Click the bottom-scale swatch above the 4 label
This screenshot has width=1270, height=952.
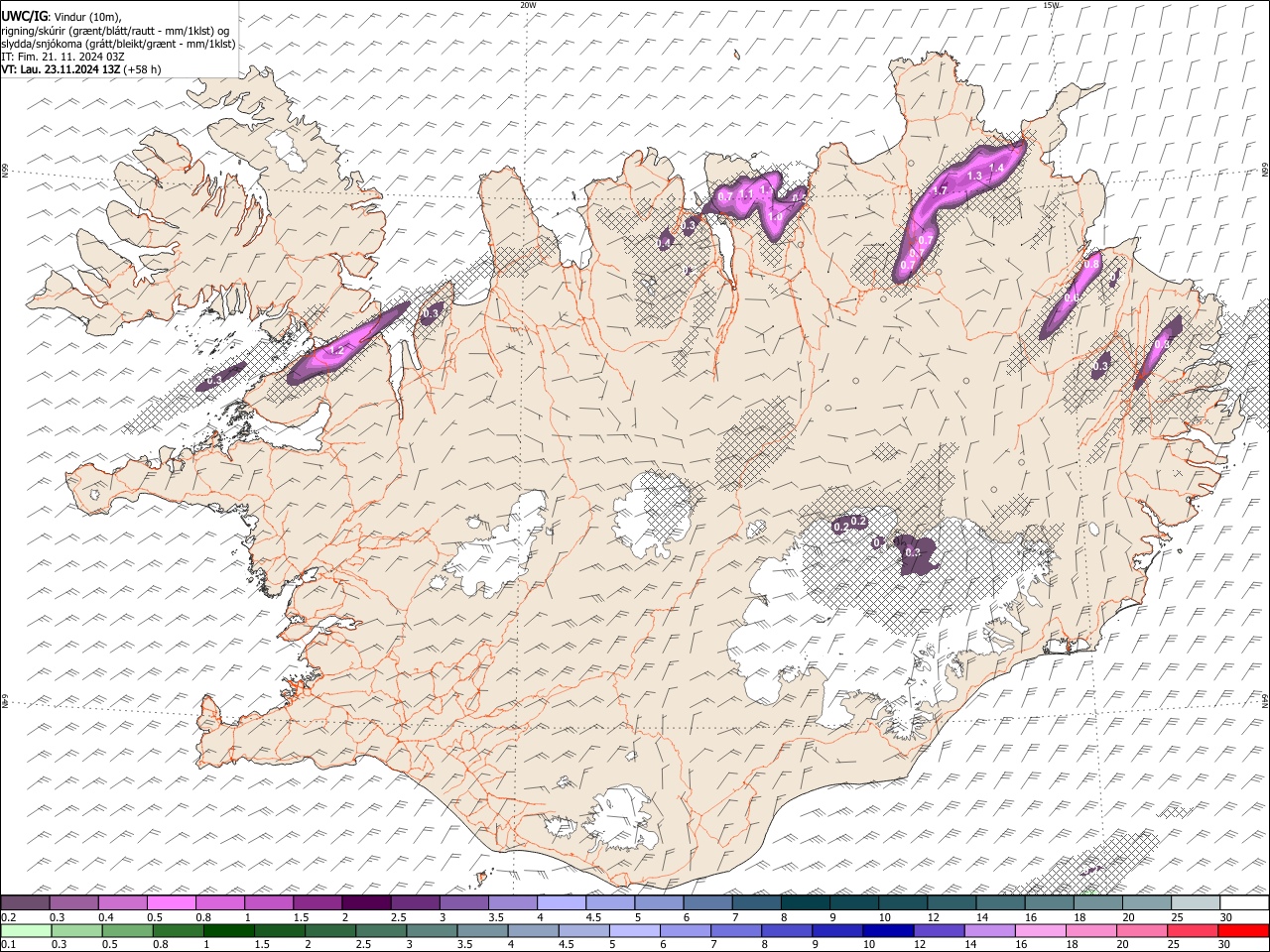click(x=533, y=930)
